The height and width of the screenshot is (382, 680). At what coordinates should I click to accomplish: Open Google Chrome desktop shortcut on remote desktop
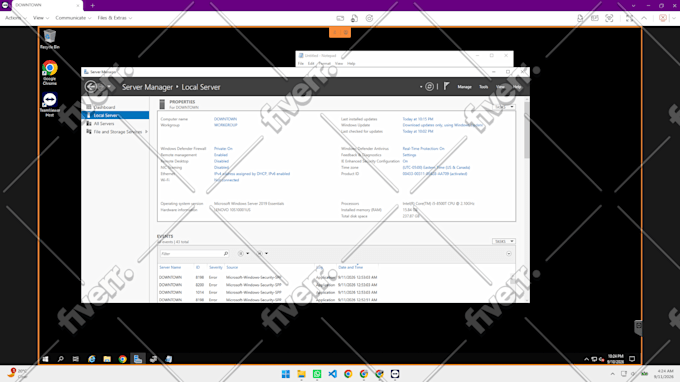click(x=50, y=72)
